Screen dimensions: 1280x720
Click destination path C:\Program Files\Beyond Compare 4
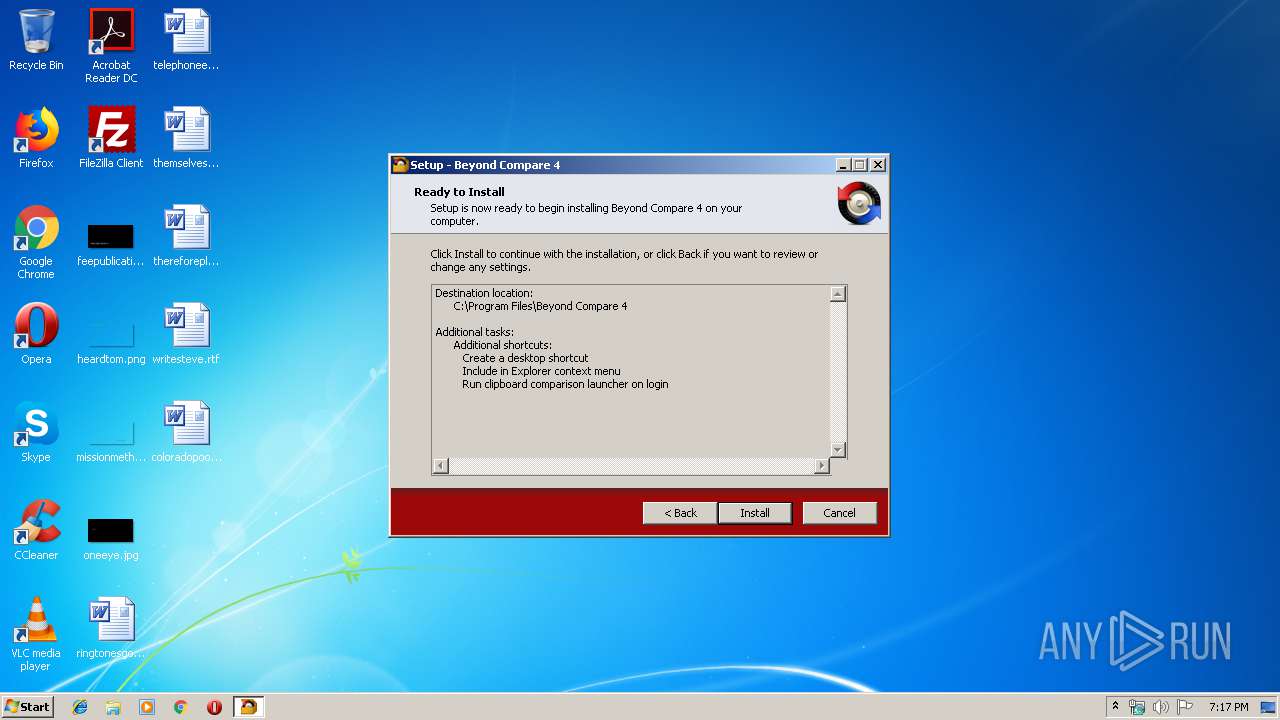540,306
